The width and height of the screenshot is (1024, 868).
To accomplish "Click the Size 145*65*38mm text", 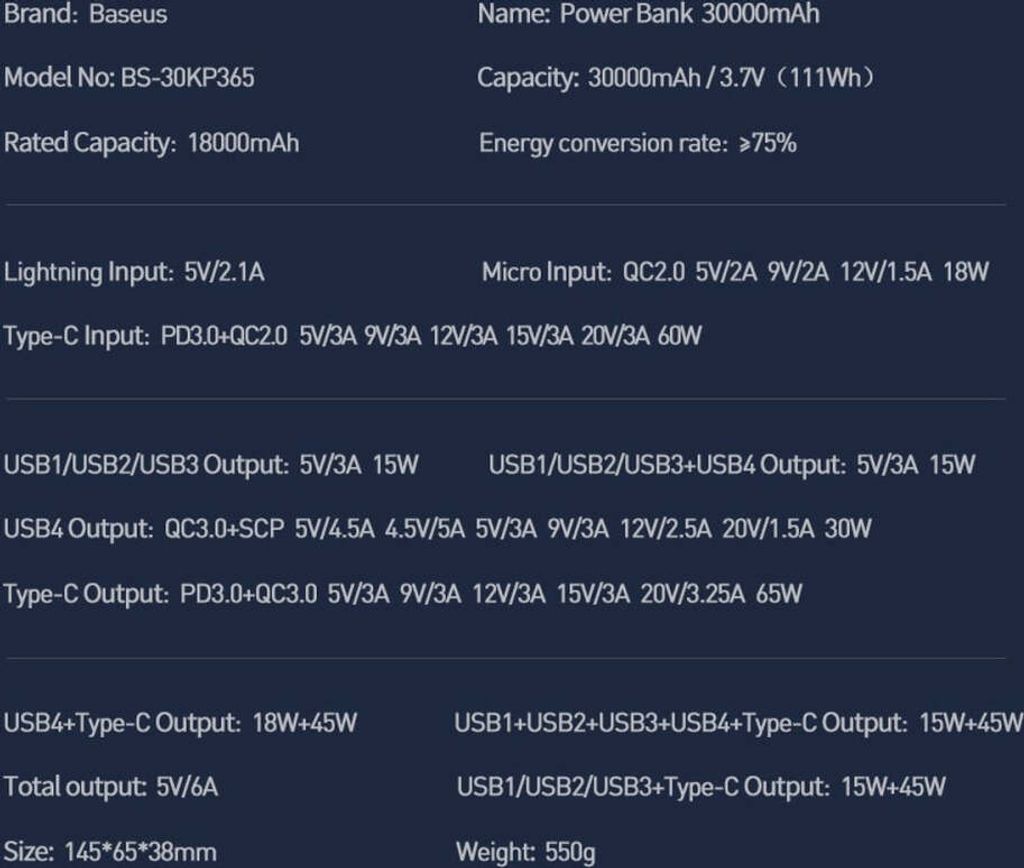I will coord(110,852).
